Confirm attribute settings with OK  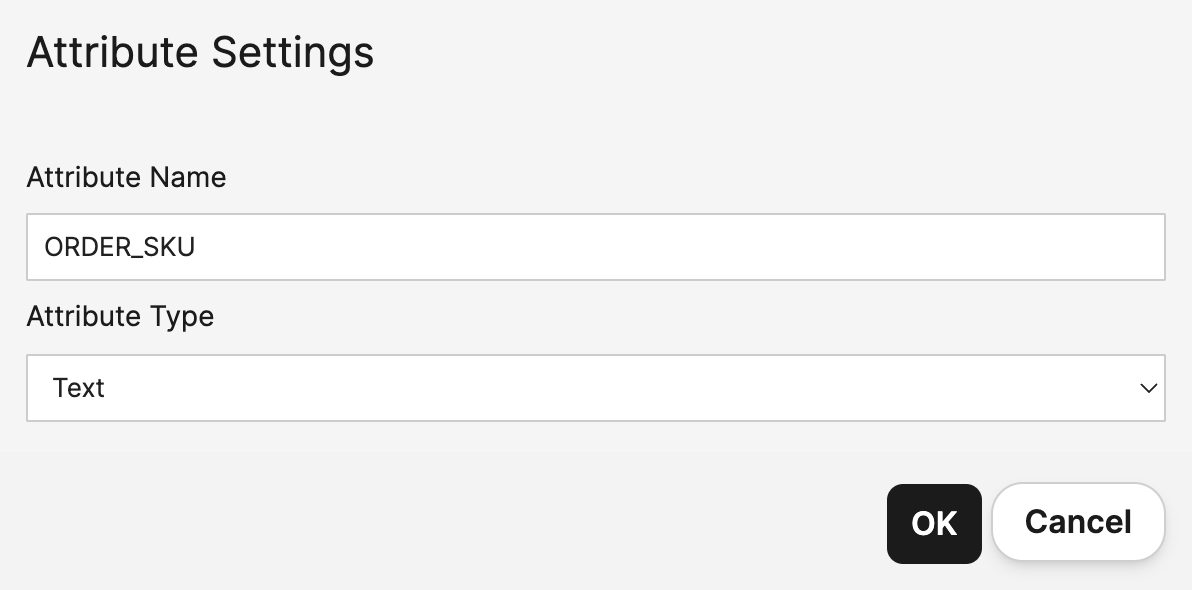pyautogui.click(x=934, y=523)
